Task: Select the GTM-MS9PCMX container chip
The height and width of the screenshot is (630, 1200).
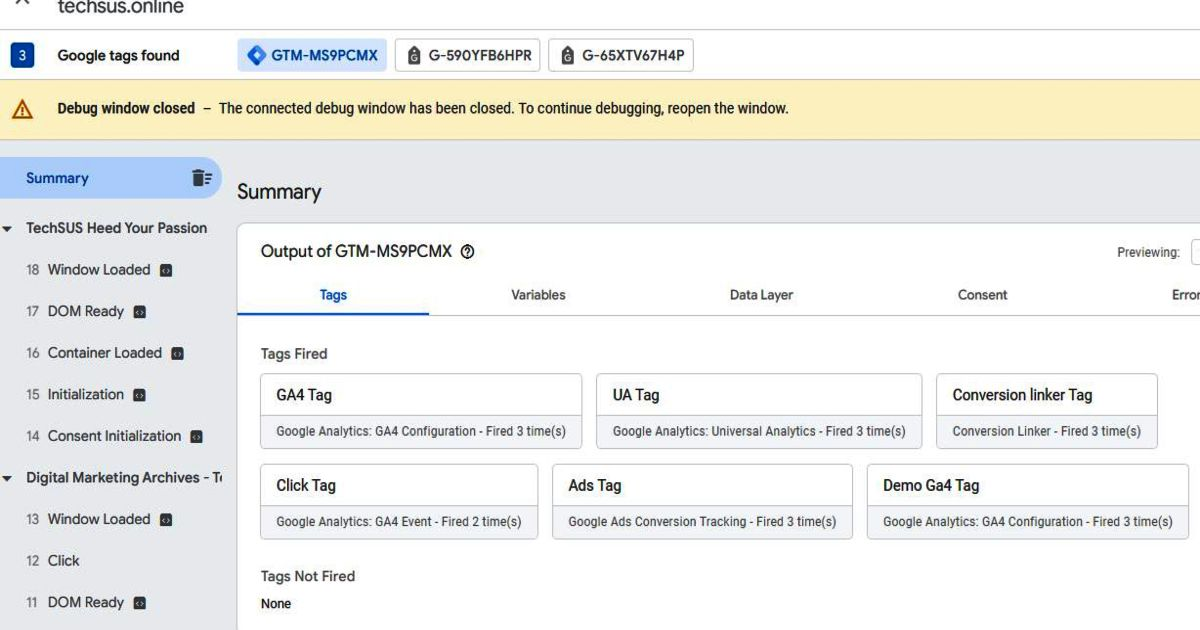Action: (312, 56)
